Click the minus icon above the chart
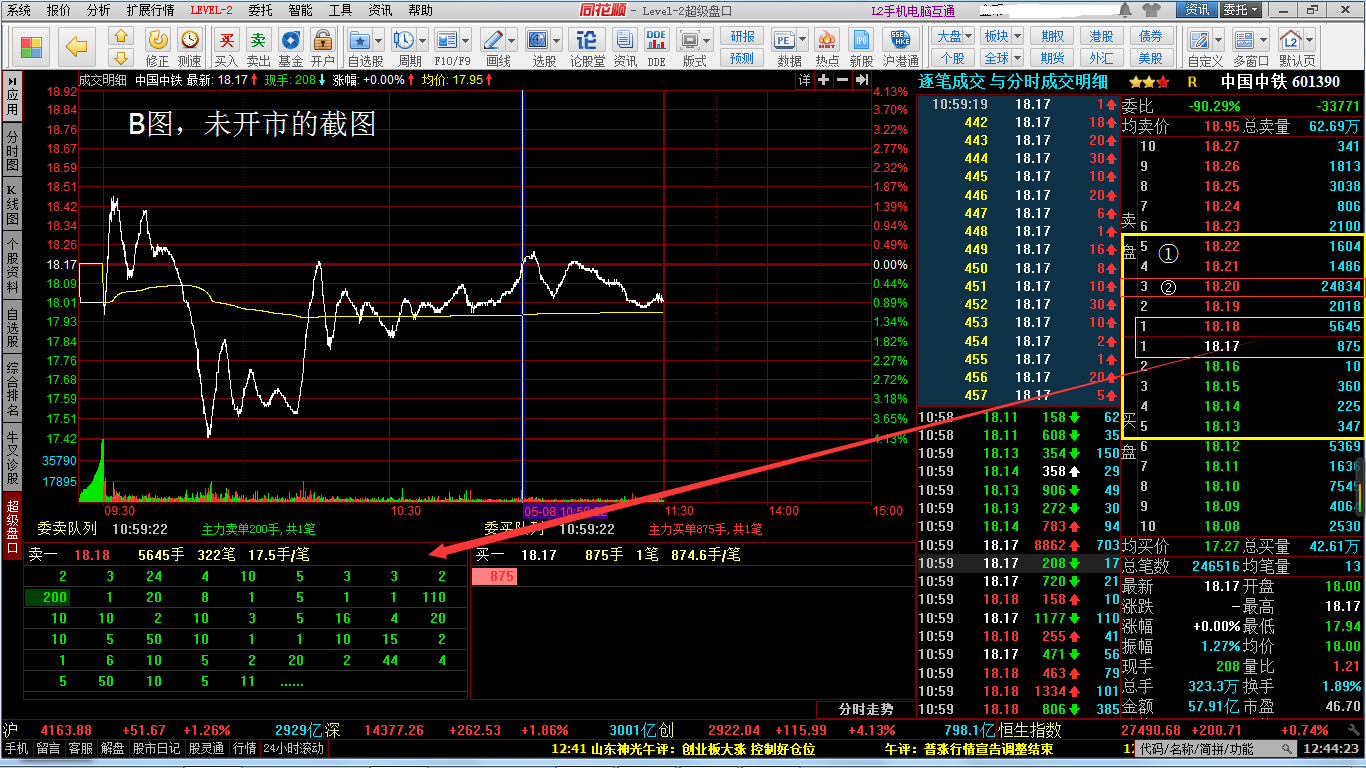 841,80
